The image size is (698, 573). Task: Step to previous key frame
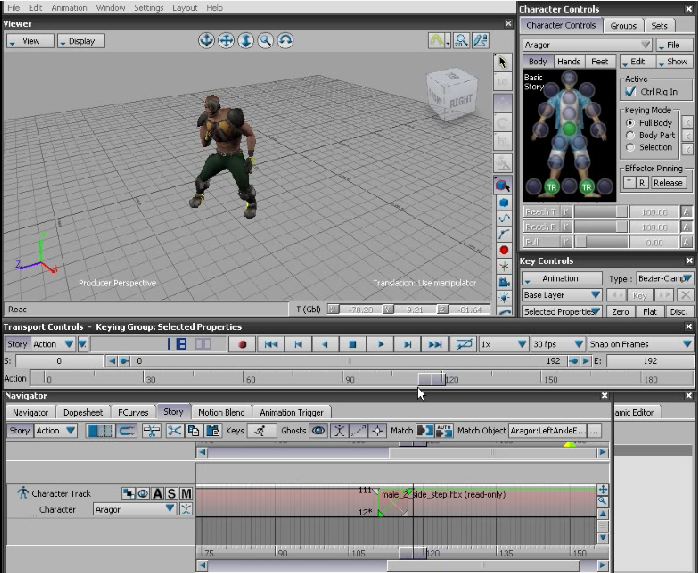pyautogui.click(x=298, y=345)
